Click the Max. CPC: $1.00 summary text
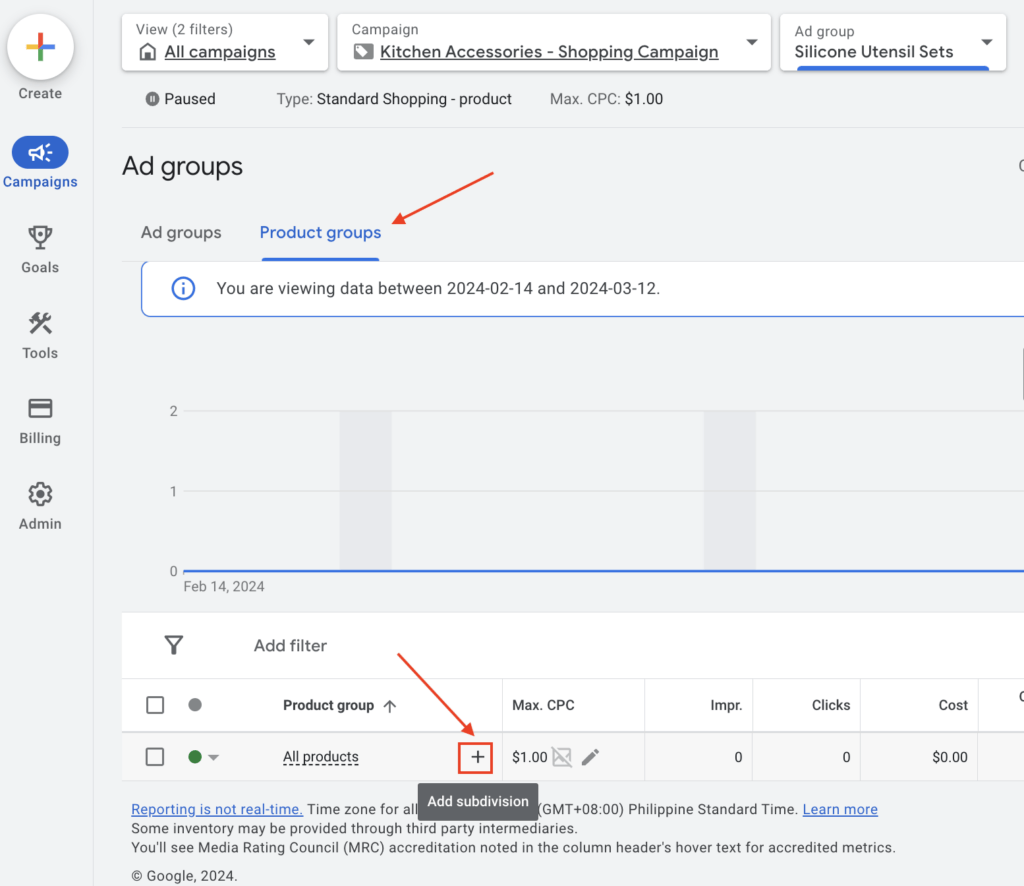The height and width of the screenshot is (886, 1024). point(606,99)
